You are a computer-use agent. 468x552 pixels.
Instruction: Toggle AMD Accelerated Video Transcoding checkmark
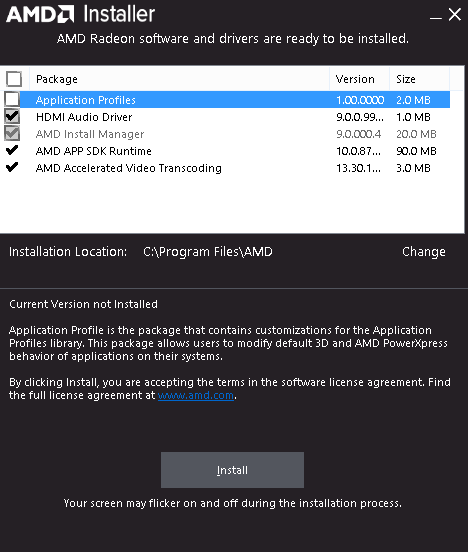pyautogui.click(x=12, y=167)
